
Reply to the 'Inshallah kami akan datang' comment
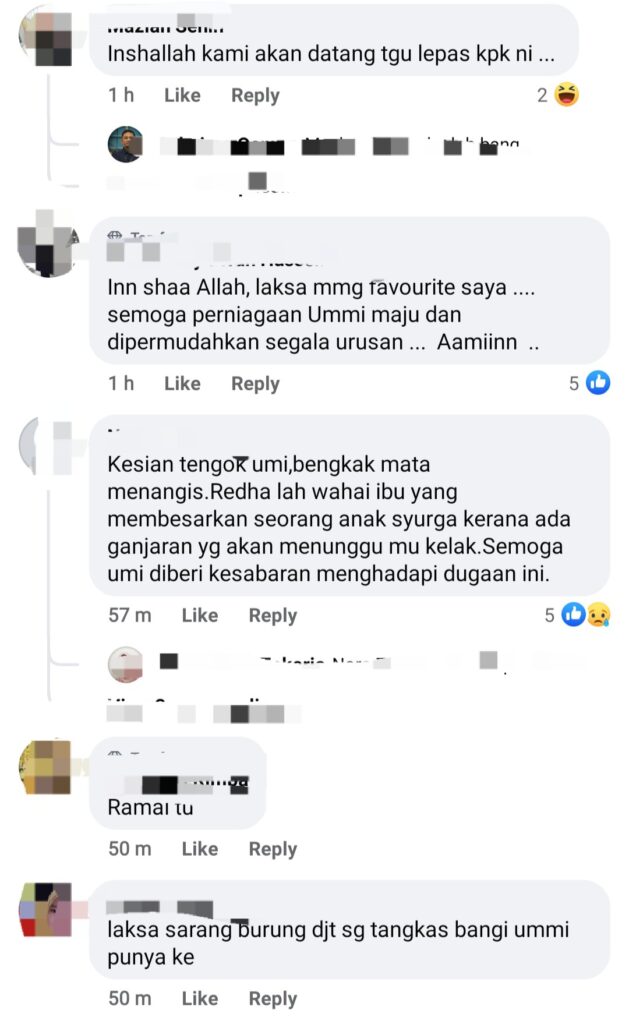[255, 95]
